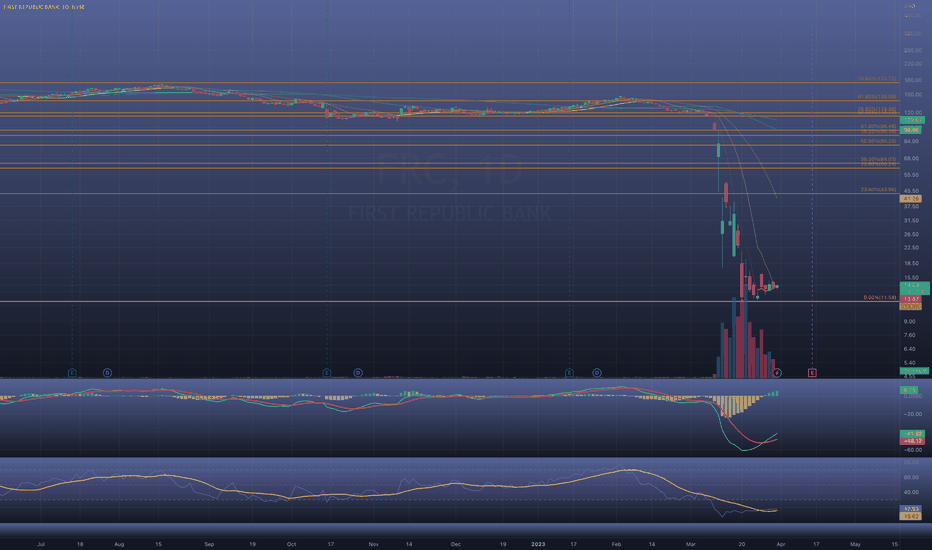Click the Jul label on time axis
The height and width of the screenshot is (550, 932).
click(x=40, y=544)
